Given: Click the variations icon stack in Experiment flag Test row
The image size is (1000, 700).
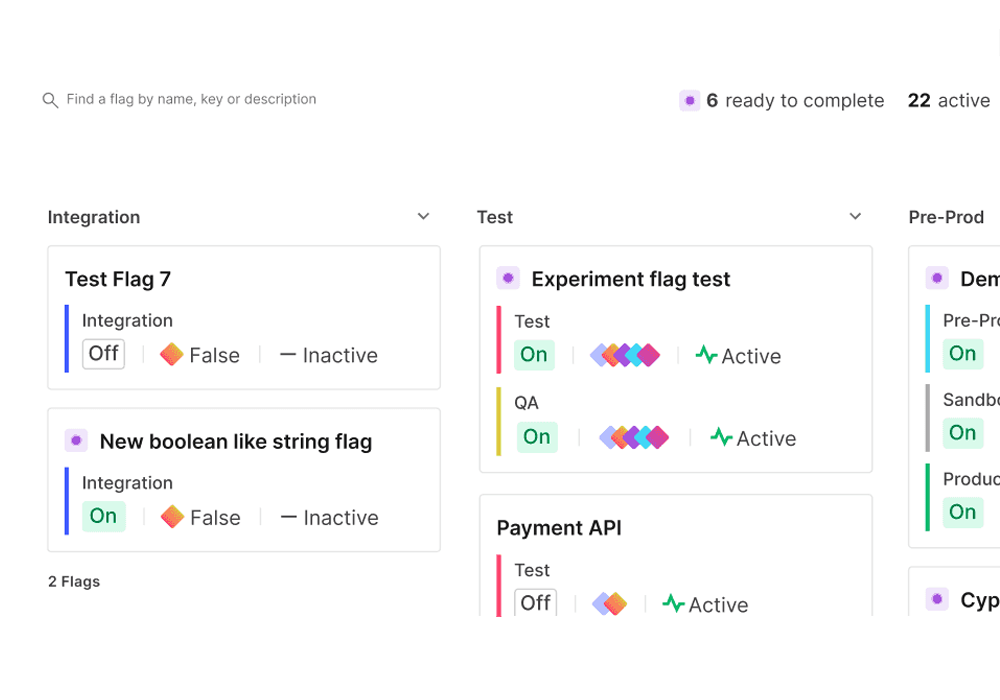Looking at the screenshot, I should 625,355.
